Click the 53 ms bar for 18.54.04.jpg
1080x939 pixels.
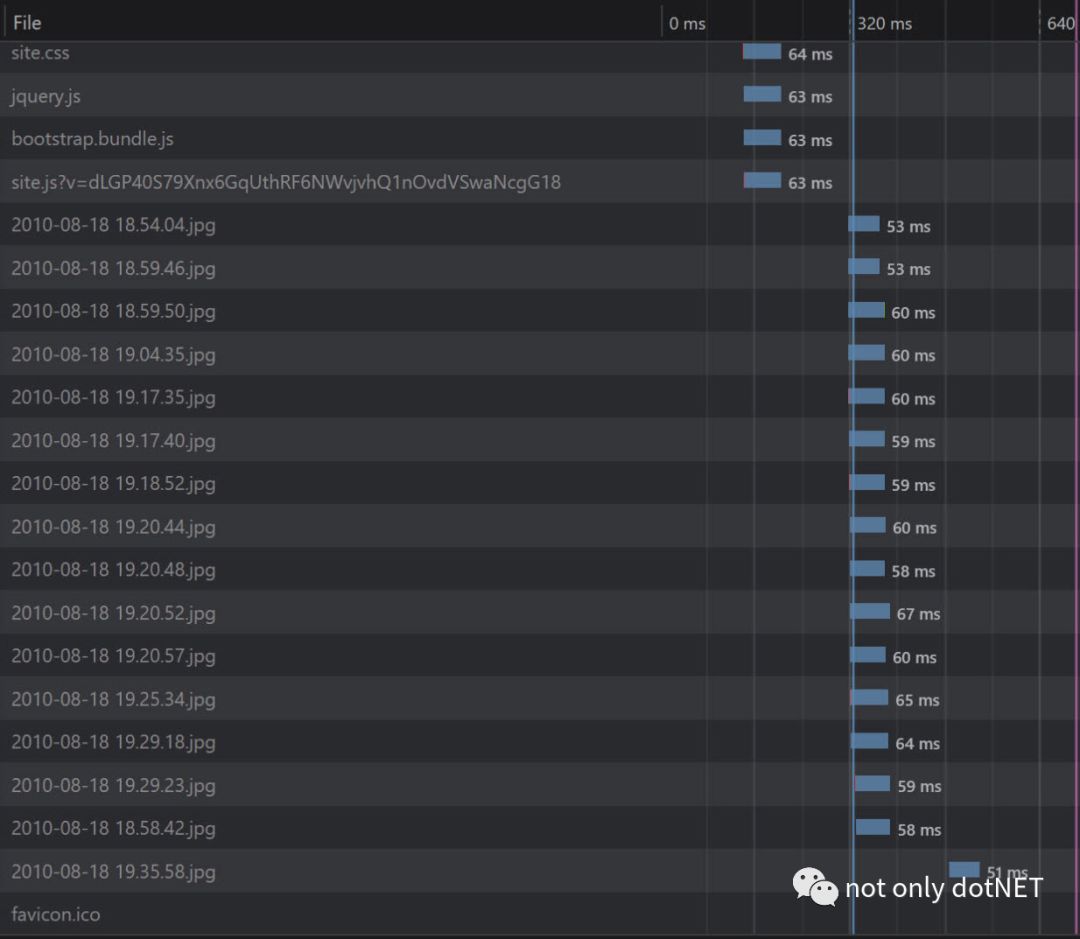tap(864, 223)
